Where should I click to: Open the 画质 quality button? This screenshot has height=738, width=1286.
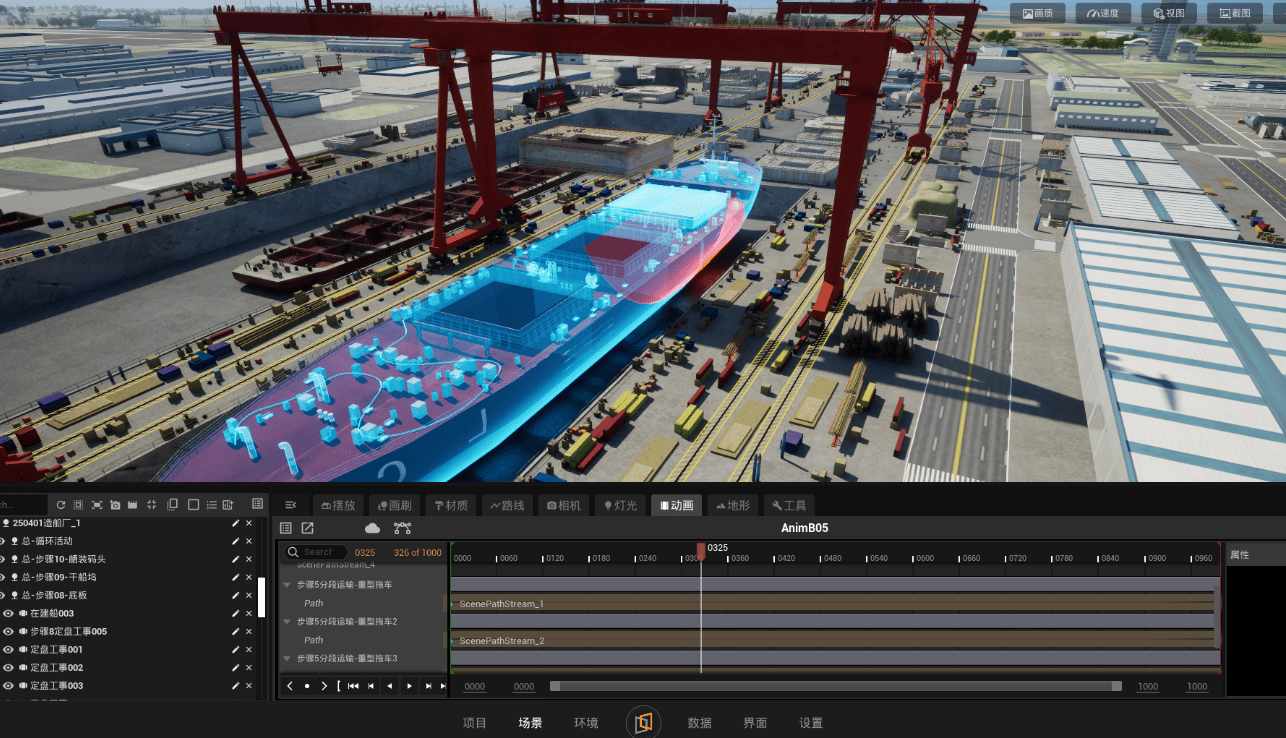[x=1037, y=13]
